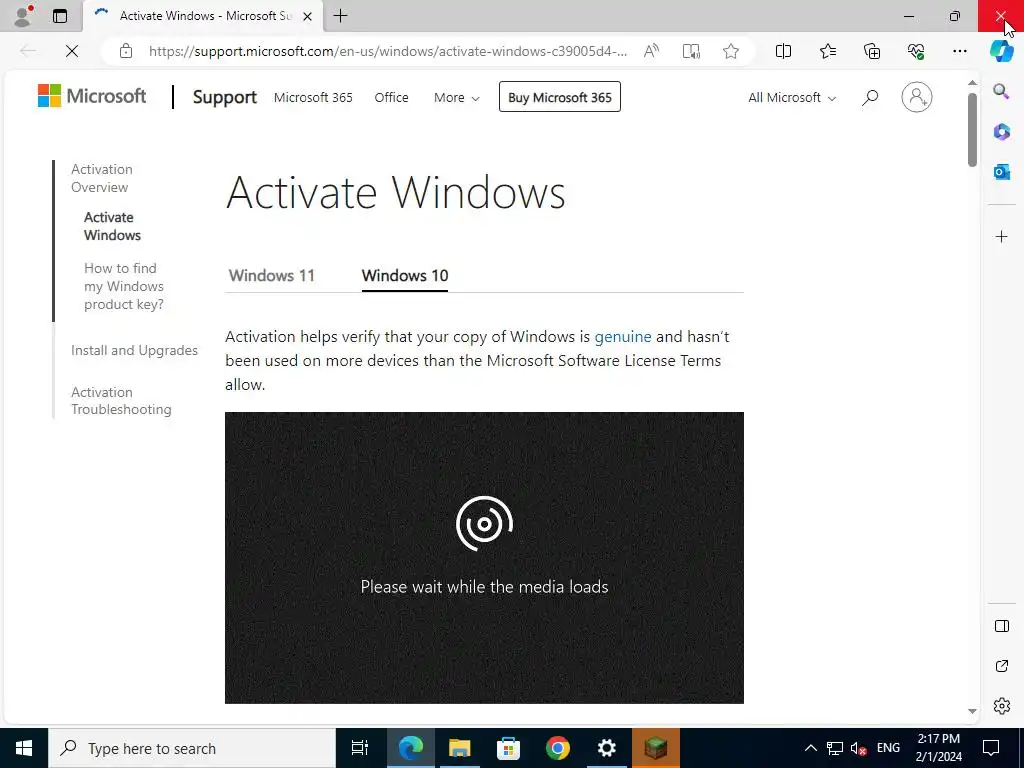Collapse Activation Overview section in sidebar

coord(101,178)
